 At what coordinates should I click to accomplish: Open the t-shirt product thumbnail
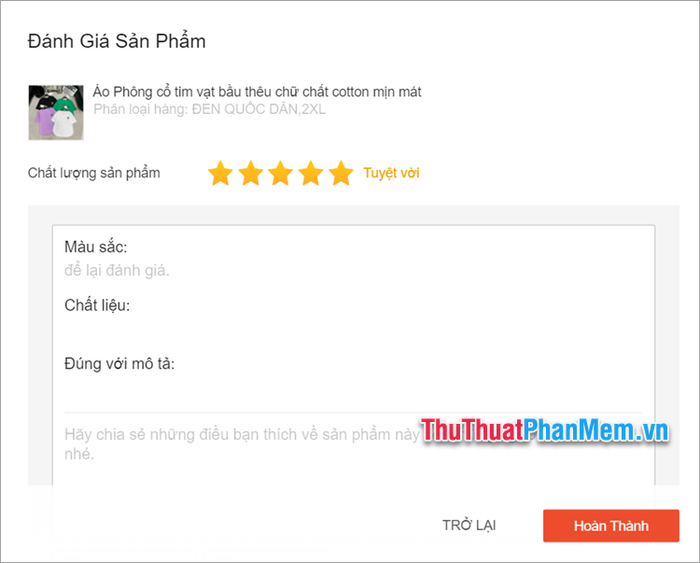coord(56,113)
